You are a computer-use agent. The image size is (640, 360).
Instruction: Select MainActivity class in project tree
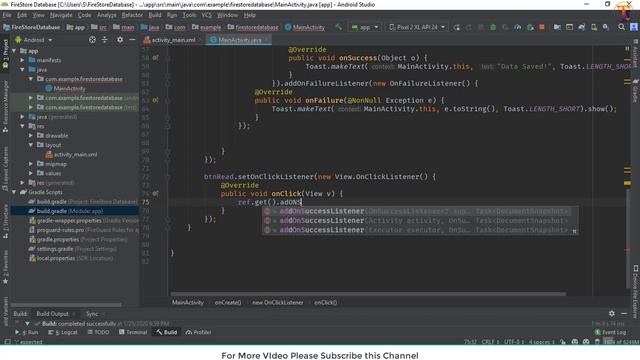pyautogui.click(x=65, y=89)
